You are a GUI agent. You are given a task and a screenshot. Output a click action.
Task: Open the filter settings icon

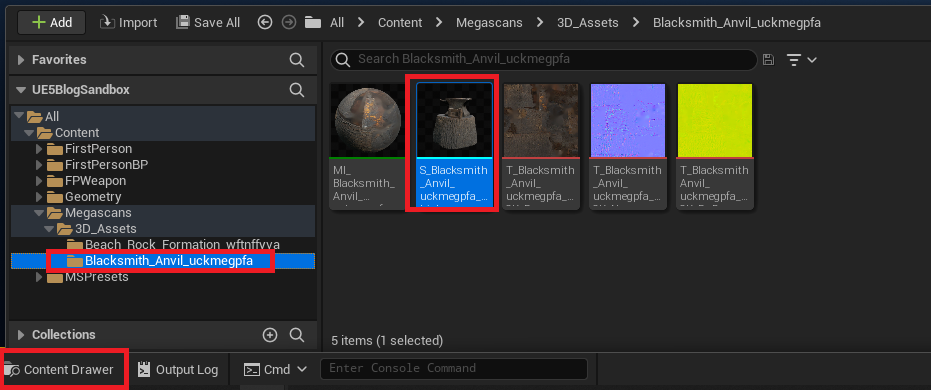click(x=802, y=59)
